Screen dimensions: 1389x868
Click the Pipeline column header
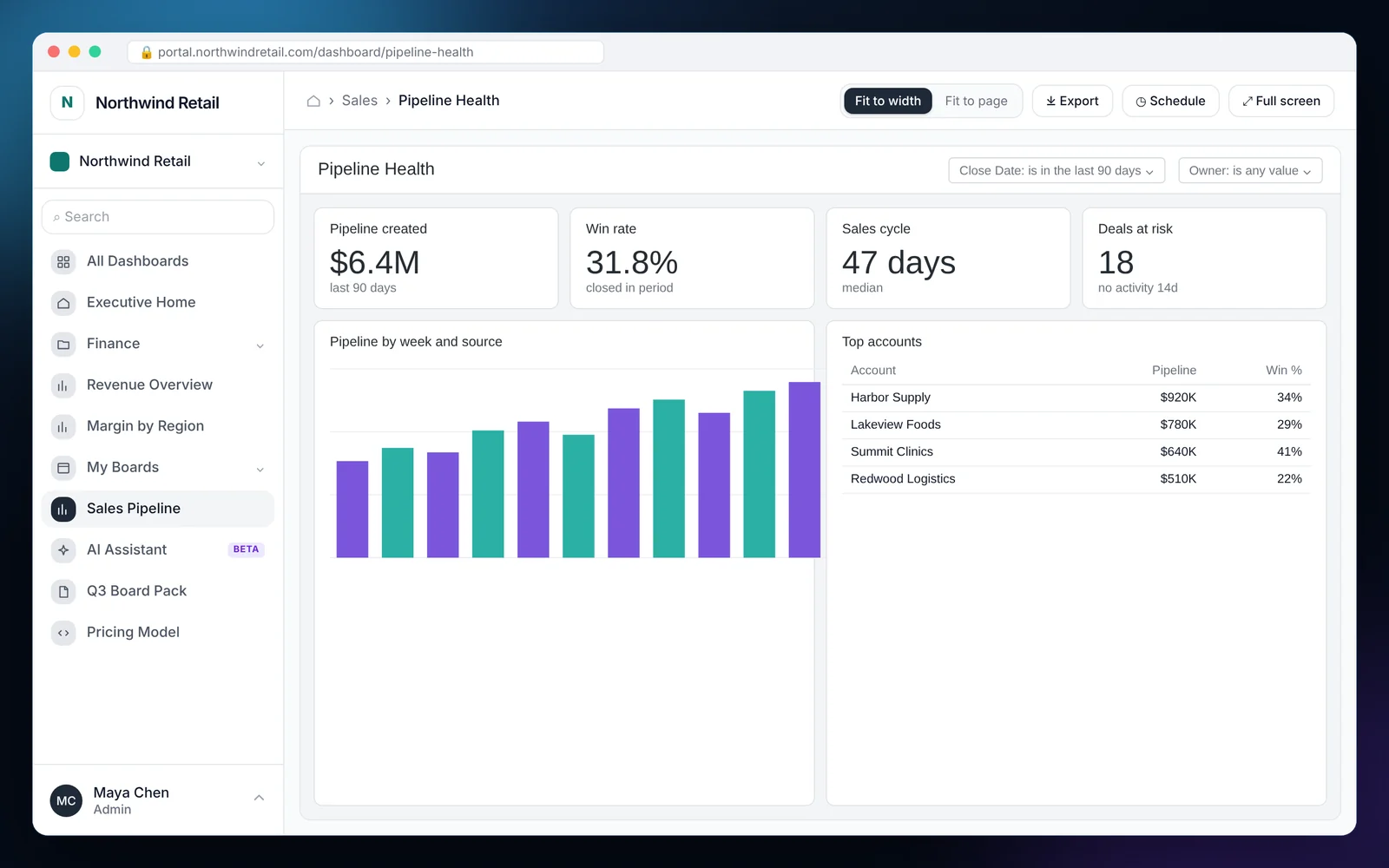pyautogui.click(x=1174, y=371)
